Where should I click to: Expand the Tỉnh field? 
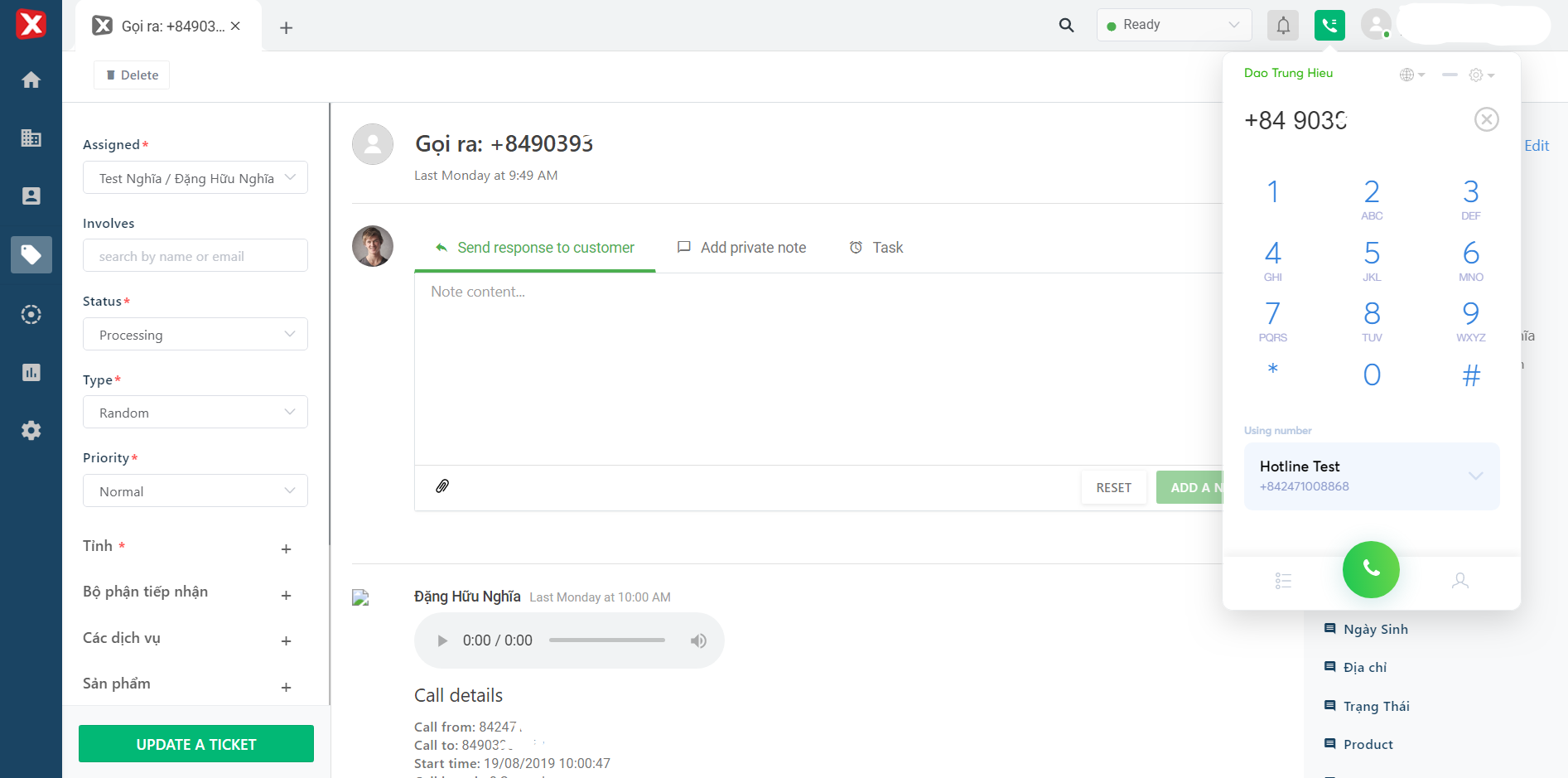(x=286, y=549)
